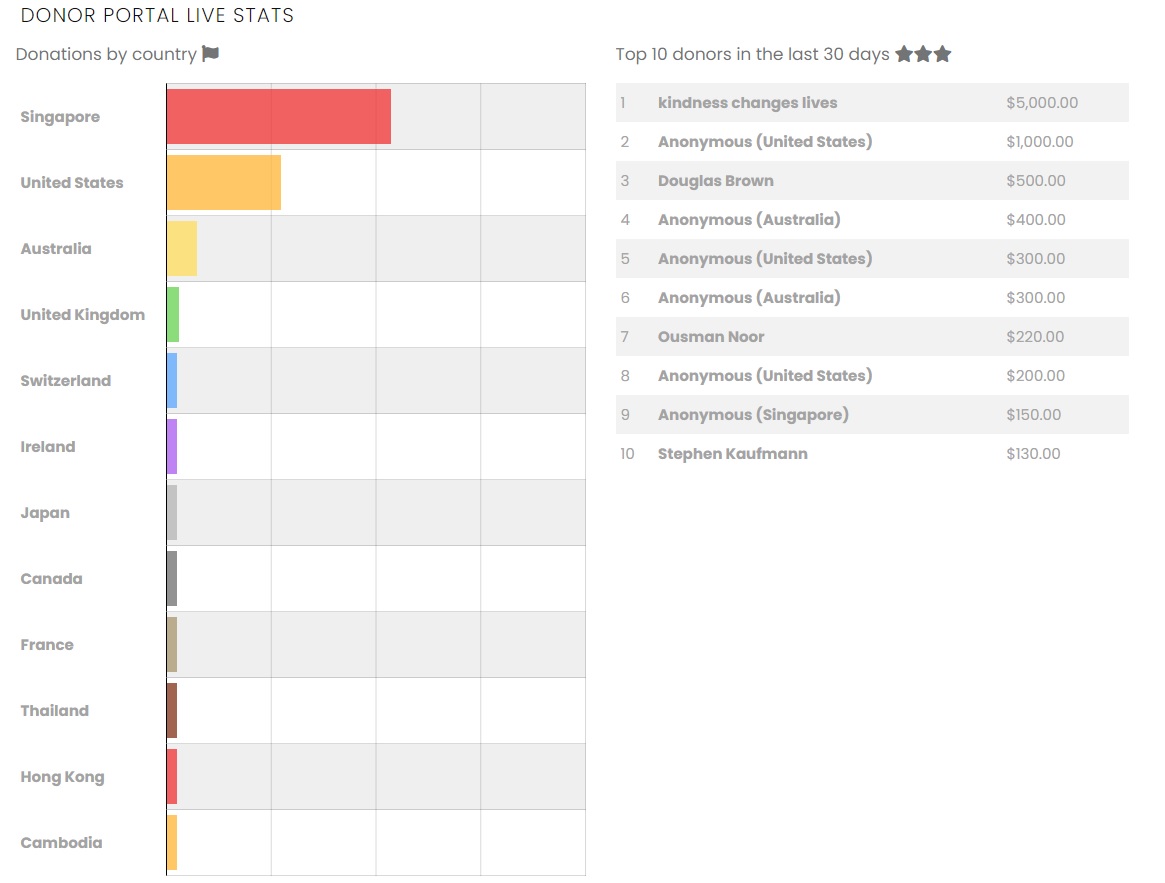The image size is (1165, 883).
Task: Click the tan France bar
Action: click(x=172, y=644)
